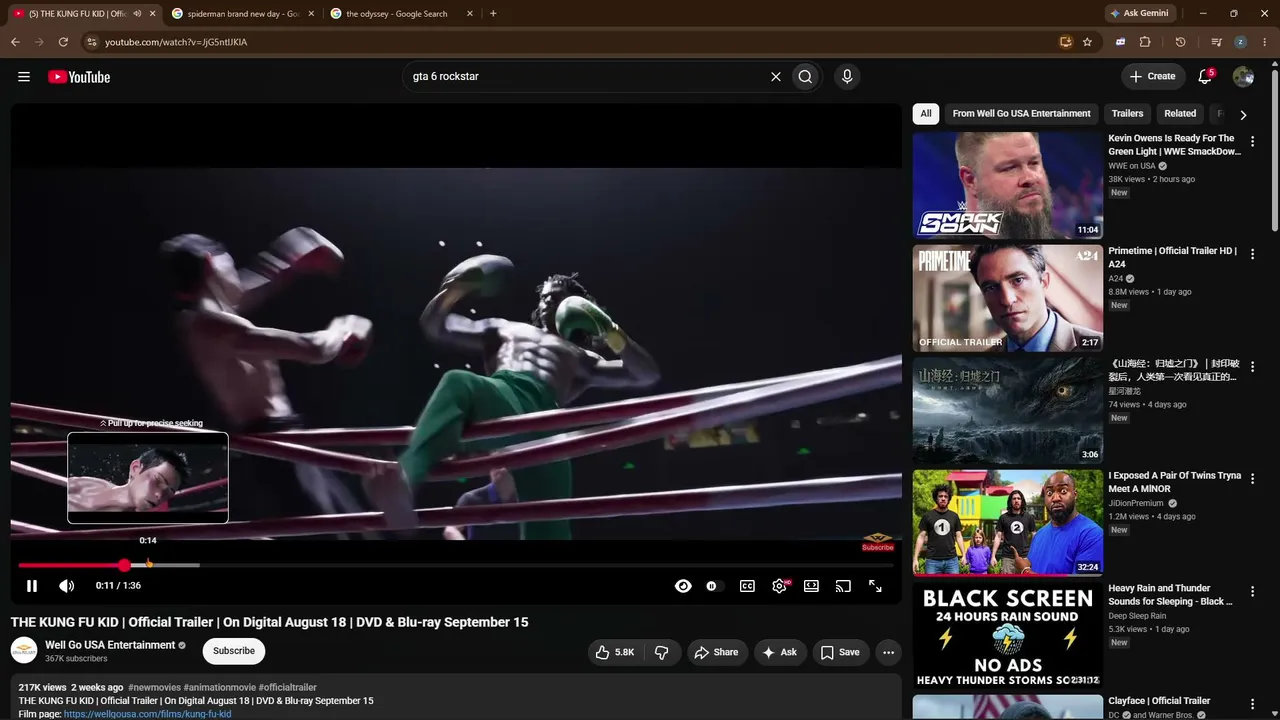Viewport: 1280px width, 720px height.
Task: Open the Kevin Owens SmackDown video thumbnail
Action: pos(1008,185)
